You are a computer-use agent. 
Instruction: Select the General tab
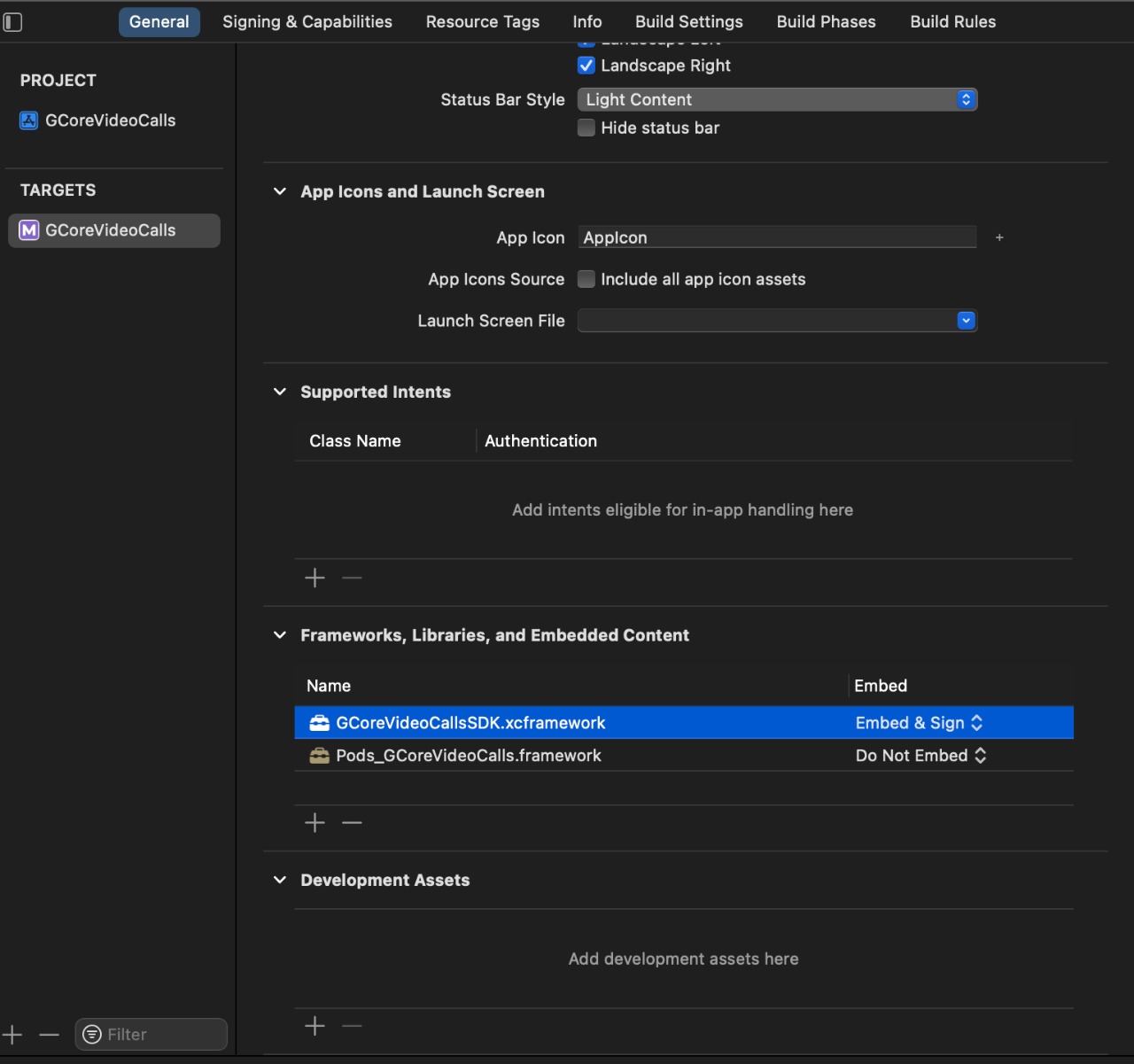coord(159,22)
